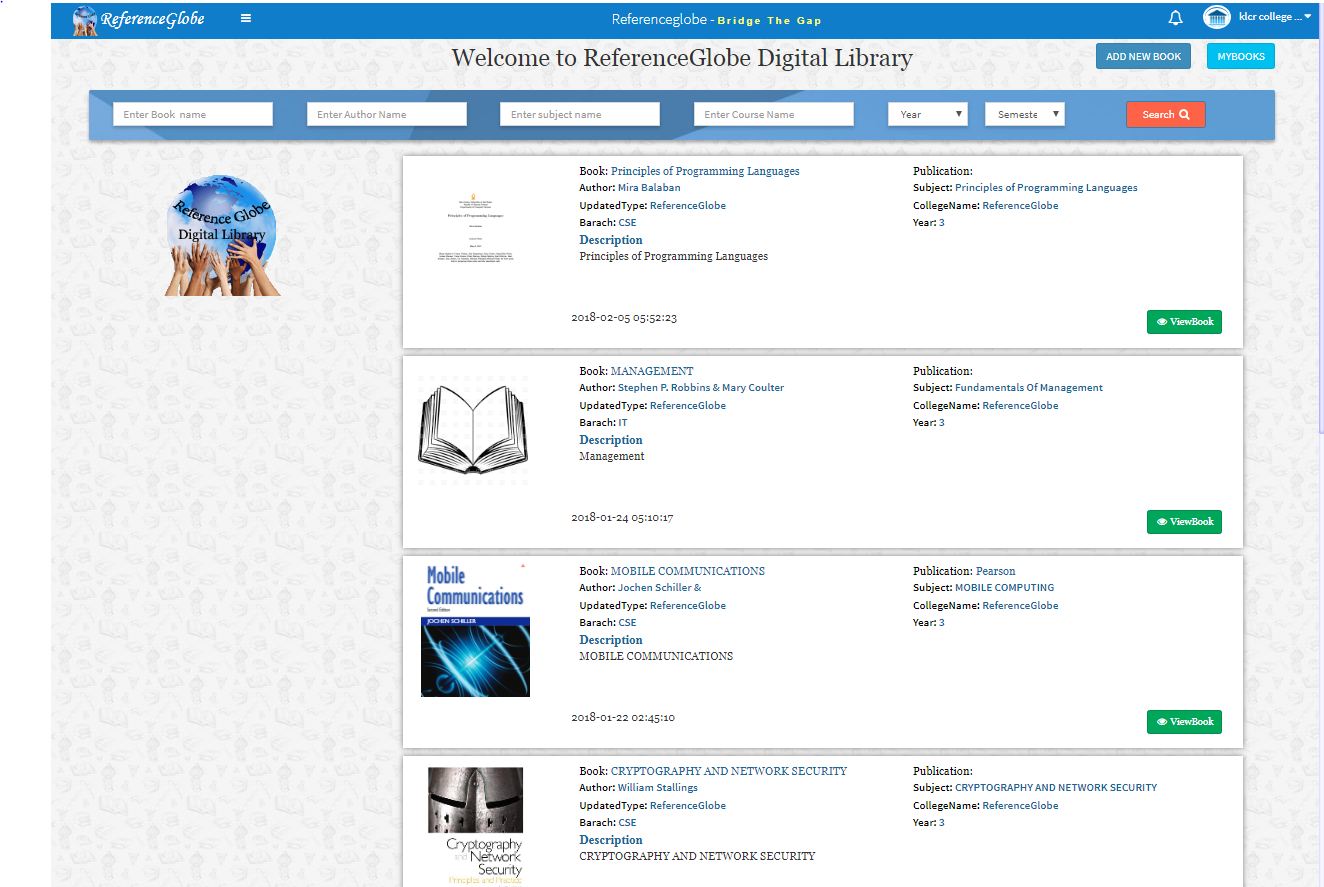Click the Reference Globe Digital Library image

[x=222, y=235]
